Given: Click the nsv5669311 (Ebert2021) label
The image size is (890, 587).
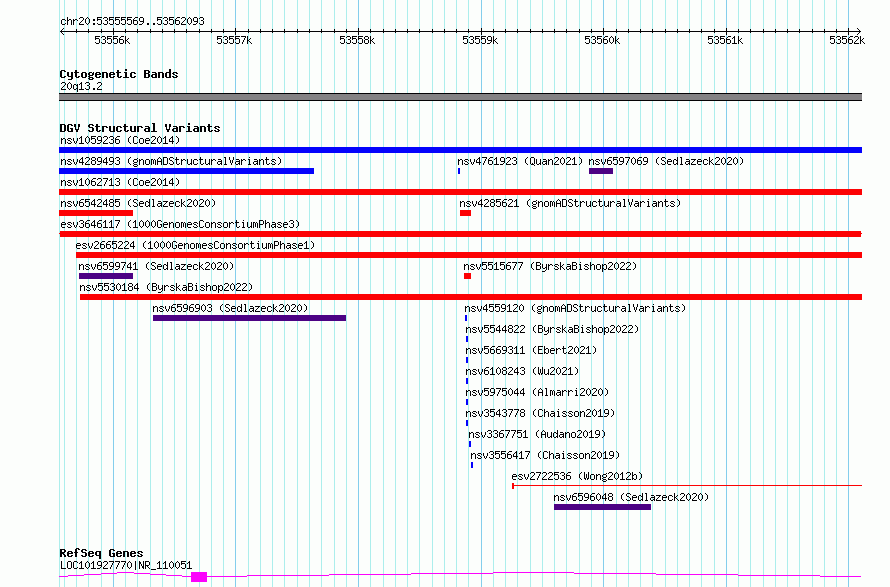Looking at the screenshot, I should [531, 350].
